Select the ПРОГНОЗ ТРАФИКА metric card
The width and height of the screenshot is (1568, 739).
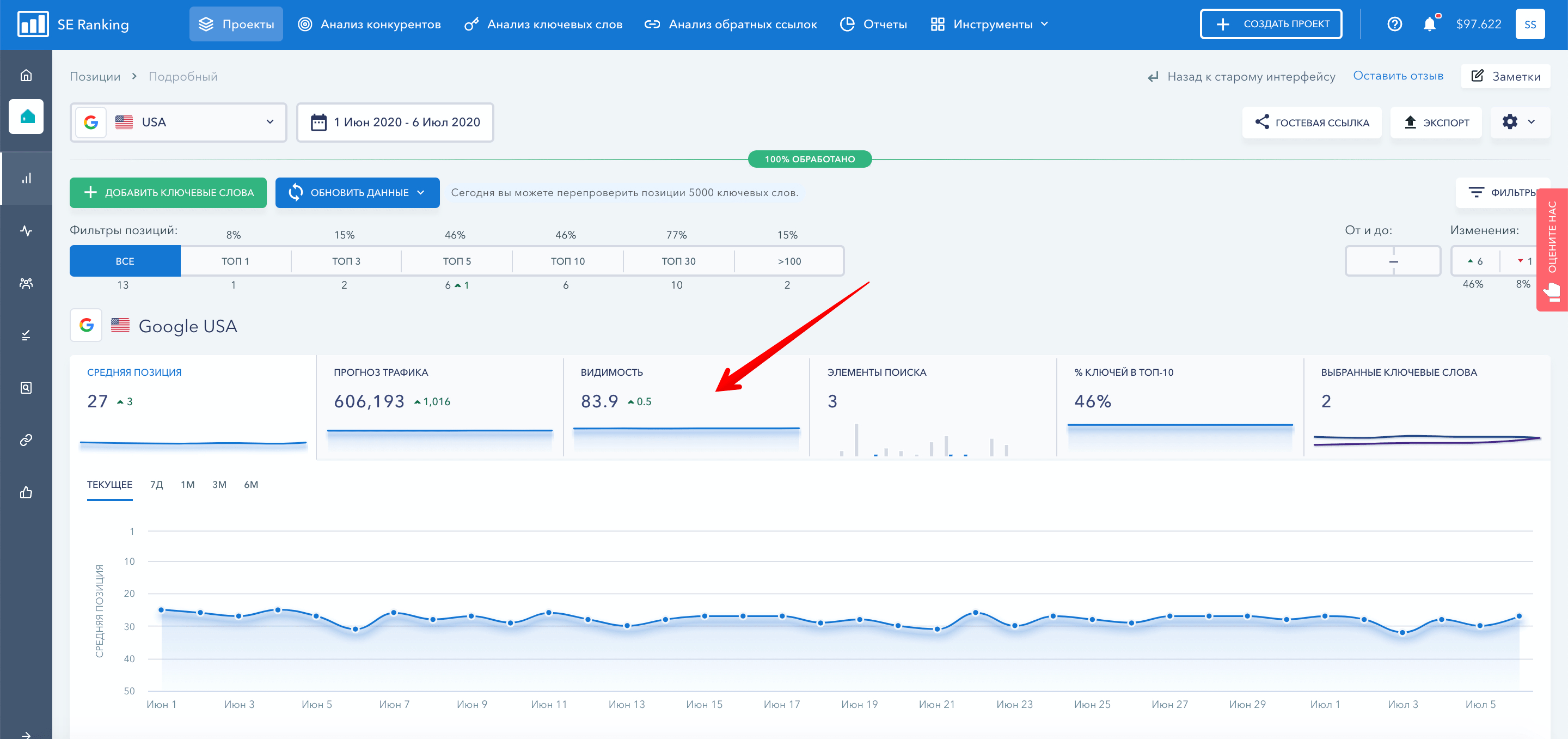pyautogui.click(x=439, y=406)
